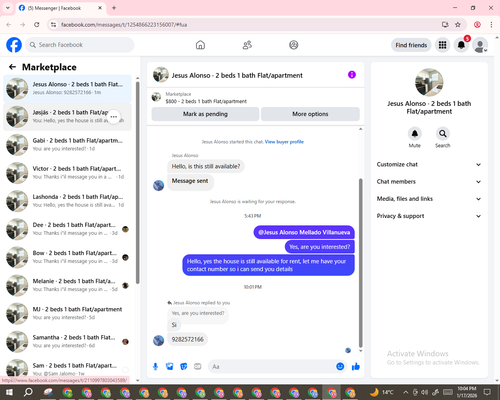
Task: Click Find friends button
Action: [x=411, y=45]
